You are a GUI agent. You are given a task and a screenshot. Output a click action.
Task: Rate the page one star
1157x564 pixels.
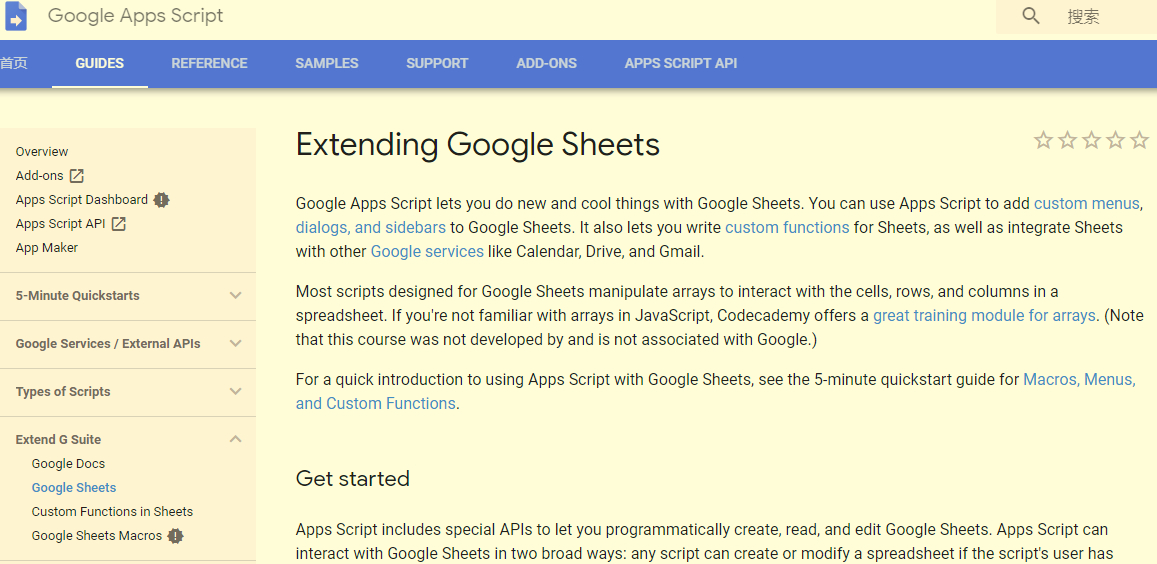[x=1043, y=140]
